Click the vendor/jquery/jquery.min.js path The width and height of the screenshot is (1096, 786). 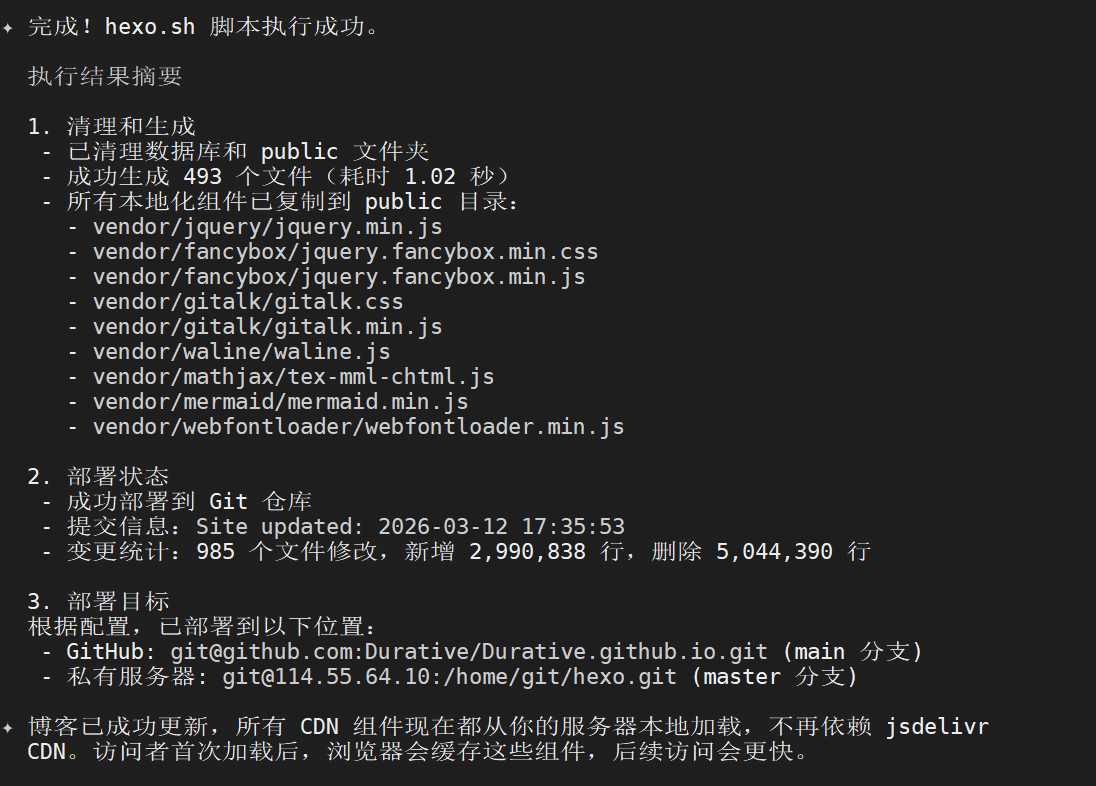(267, 227)
